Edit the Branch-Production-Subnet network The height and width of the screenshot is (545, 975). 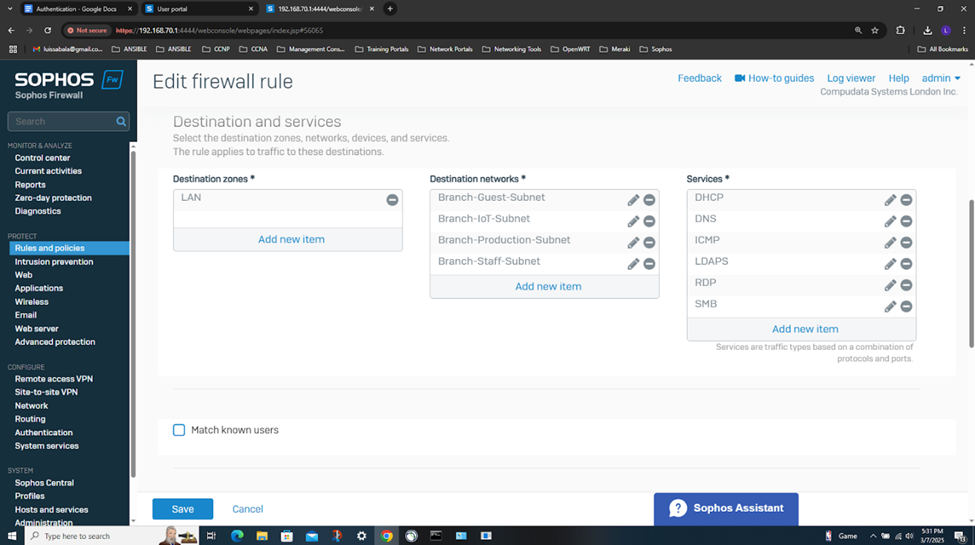coord(633,243)
